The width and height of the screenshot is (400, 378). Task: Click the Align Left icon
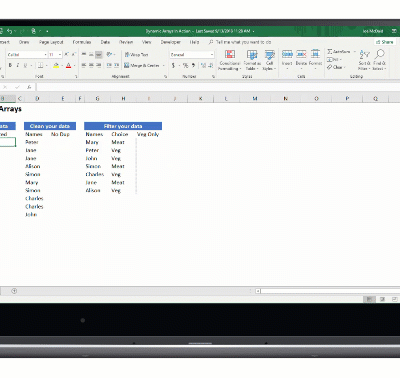tap(84, 65)
